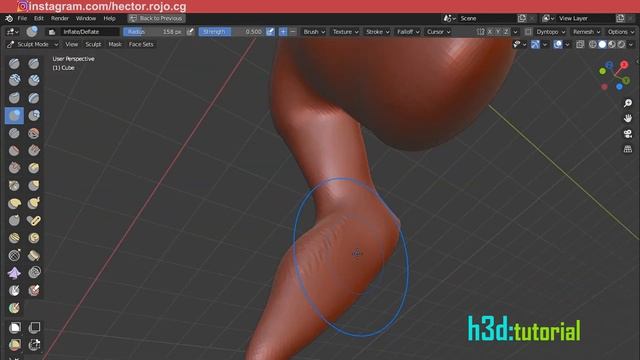640x360 pixels.
Task: Select the Flatten brush tool
Action: coord(14,151)
